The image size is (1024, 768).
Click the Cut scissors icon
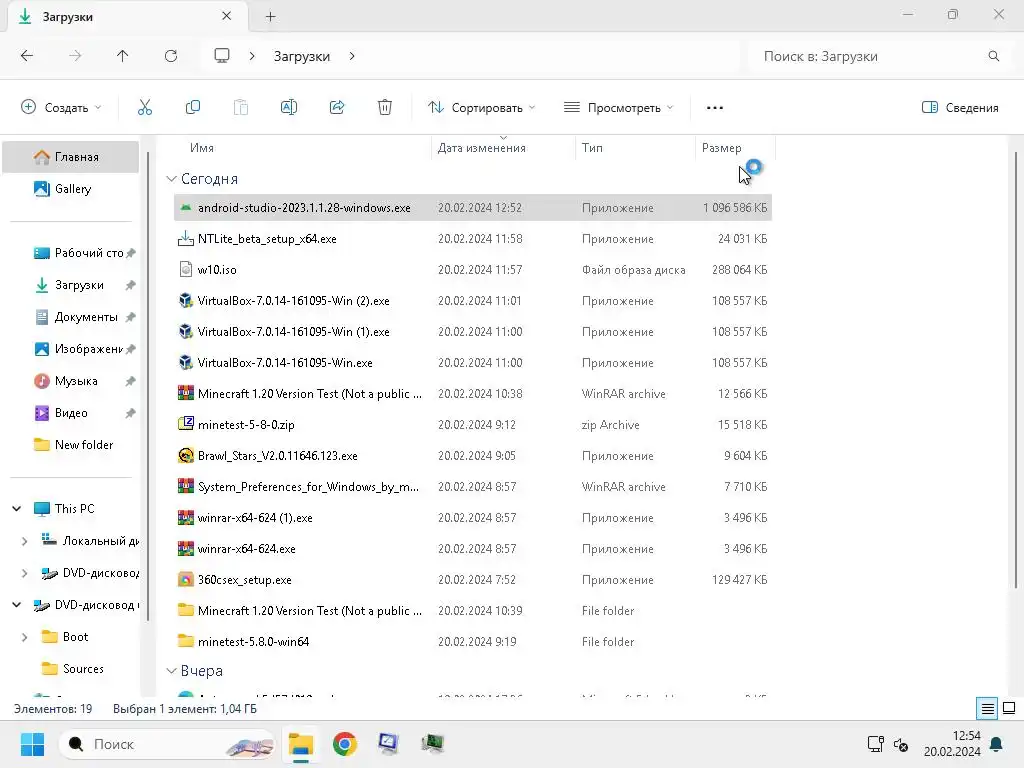coord(144,107)
